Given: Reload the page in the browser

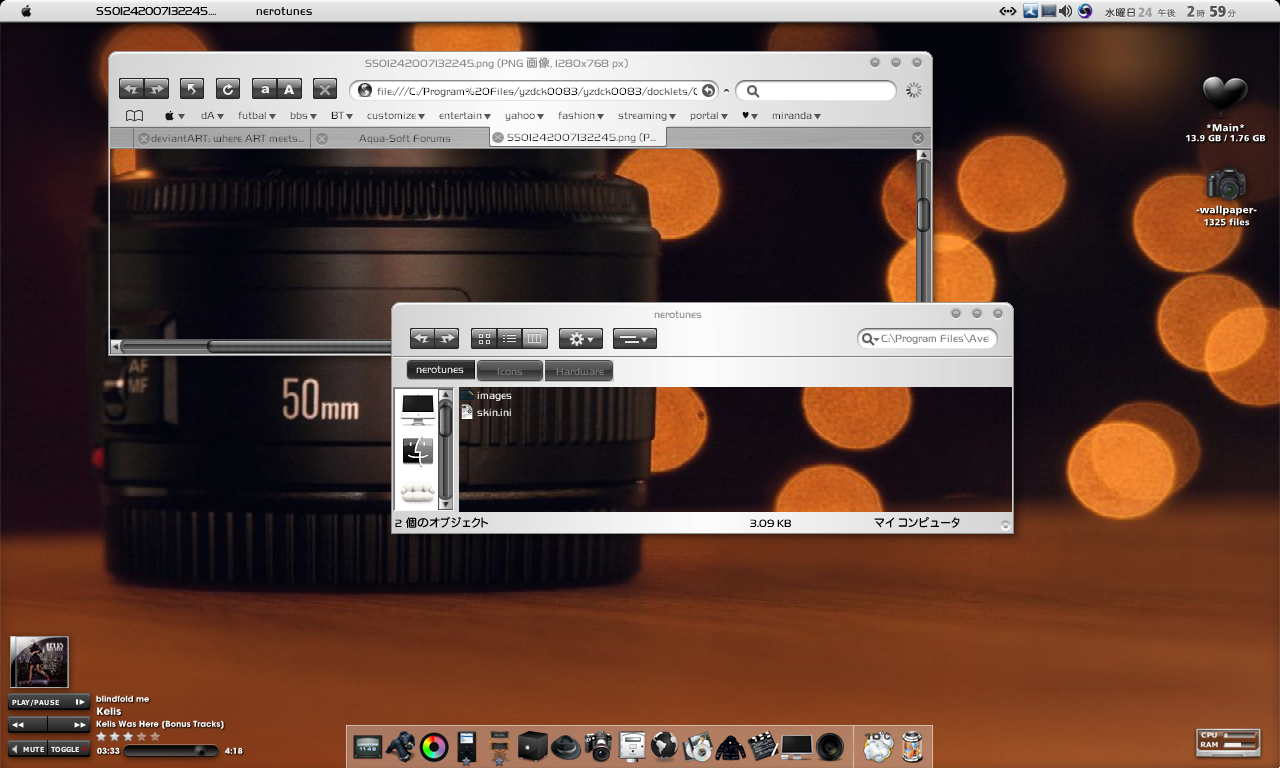Looking at the screenshot, I should pos(227,89).
